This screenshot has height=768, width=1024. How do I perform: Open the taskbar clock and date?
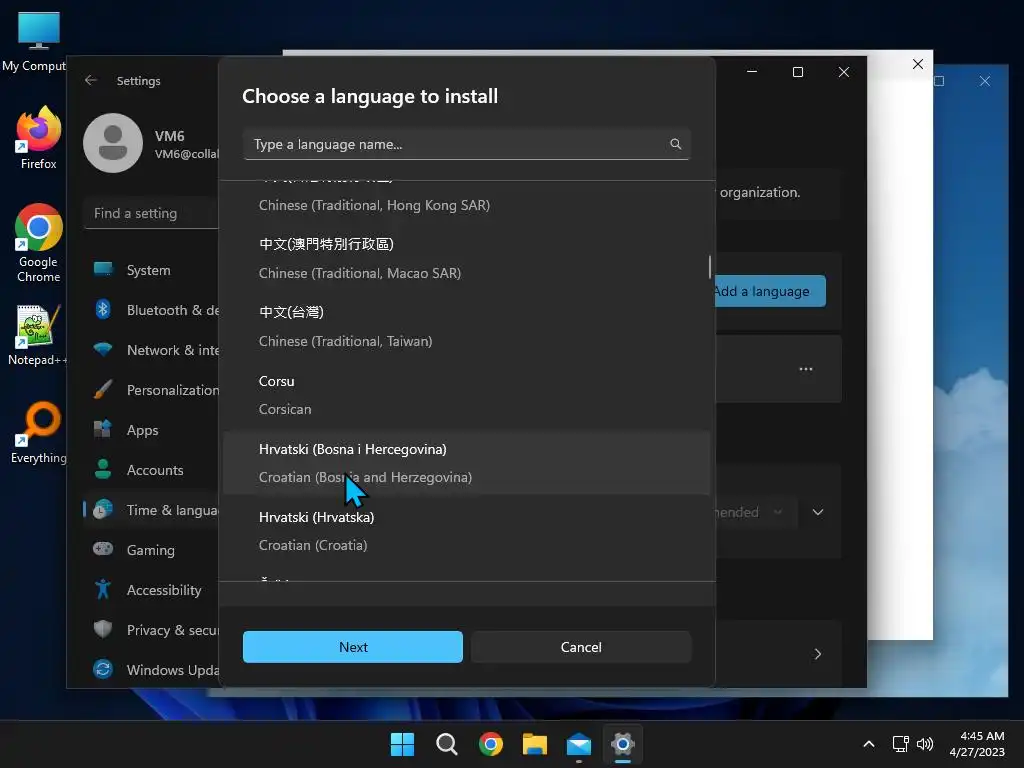tap(977, 744)
